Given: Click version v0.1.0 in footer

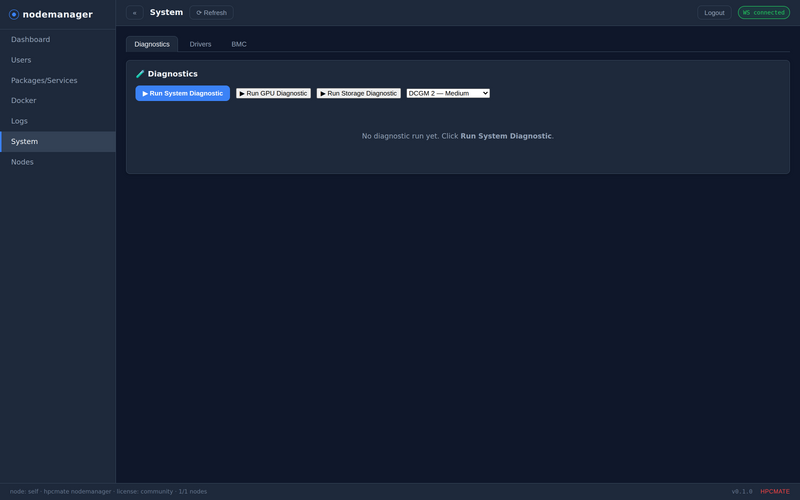Looking at the screenshot, I should click(742, 491).
